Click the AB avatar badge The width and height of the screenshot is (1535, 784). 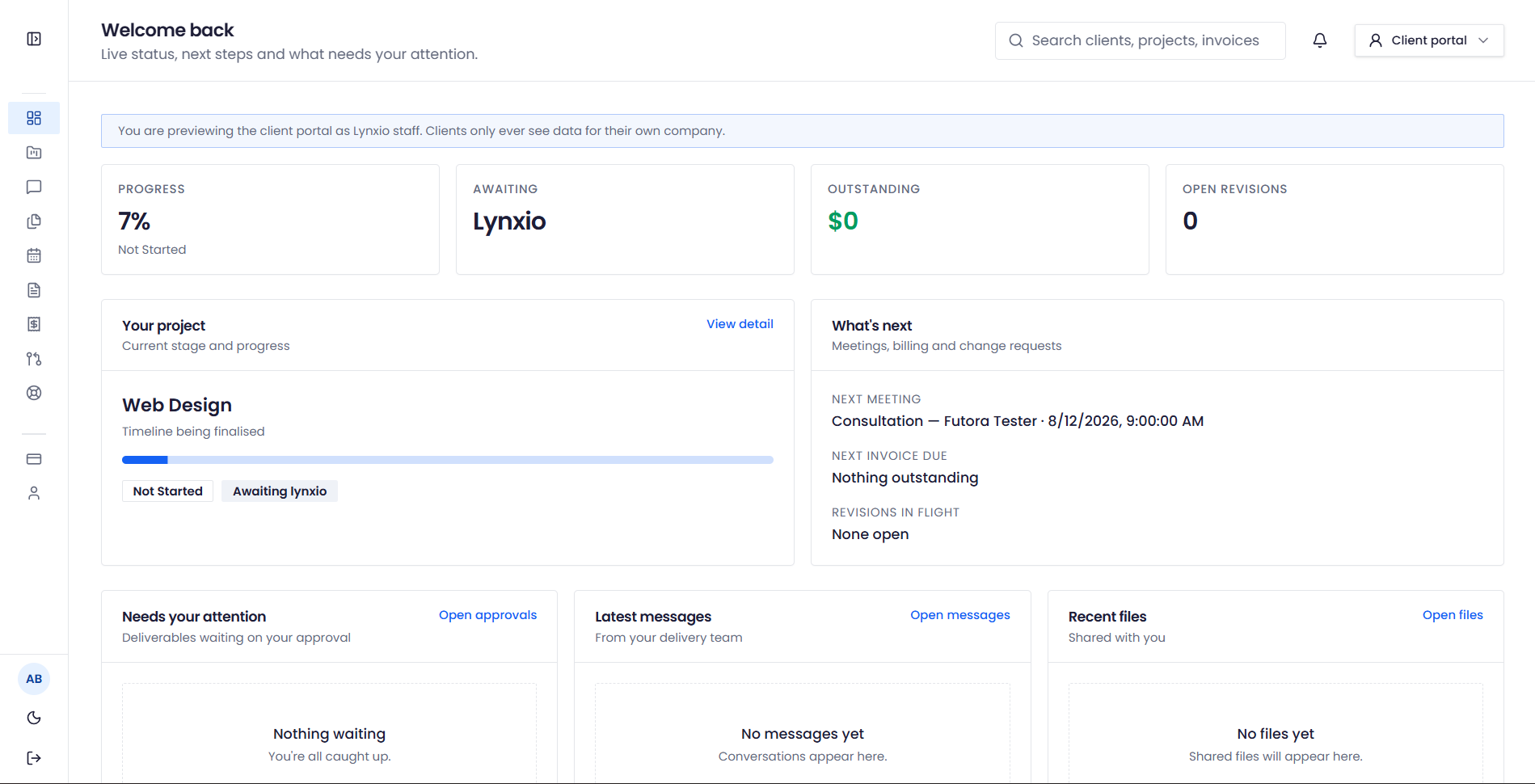[x=34, y=679]
